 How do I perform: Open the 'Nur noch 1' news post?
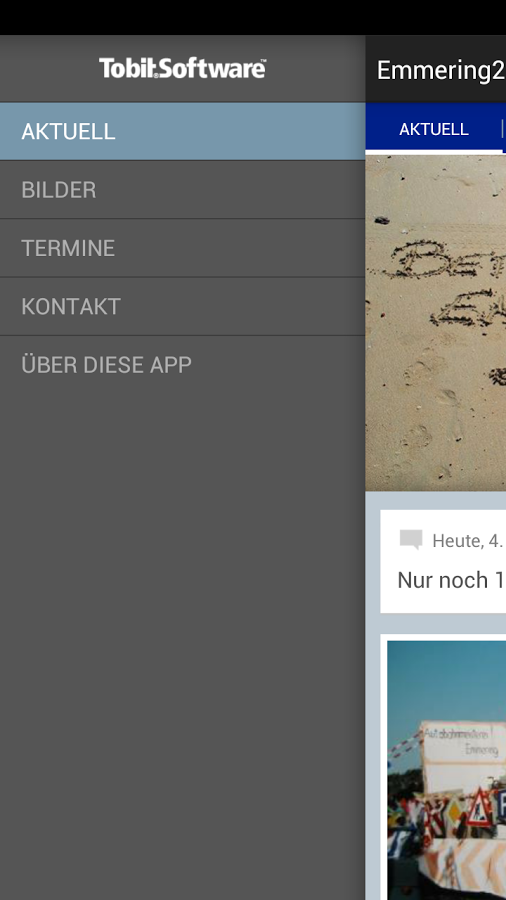pos(451,580)
